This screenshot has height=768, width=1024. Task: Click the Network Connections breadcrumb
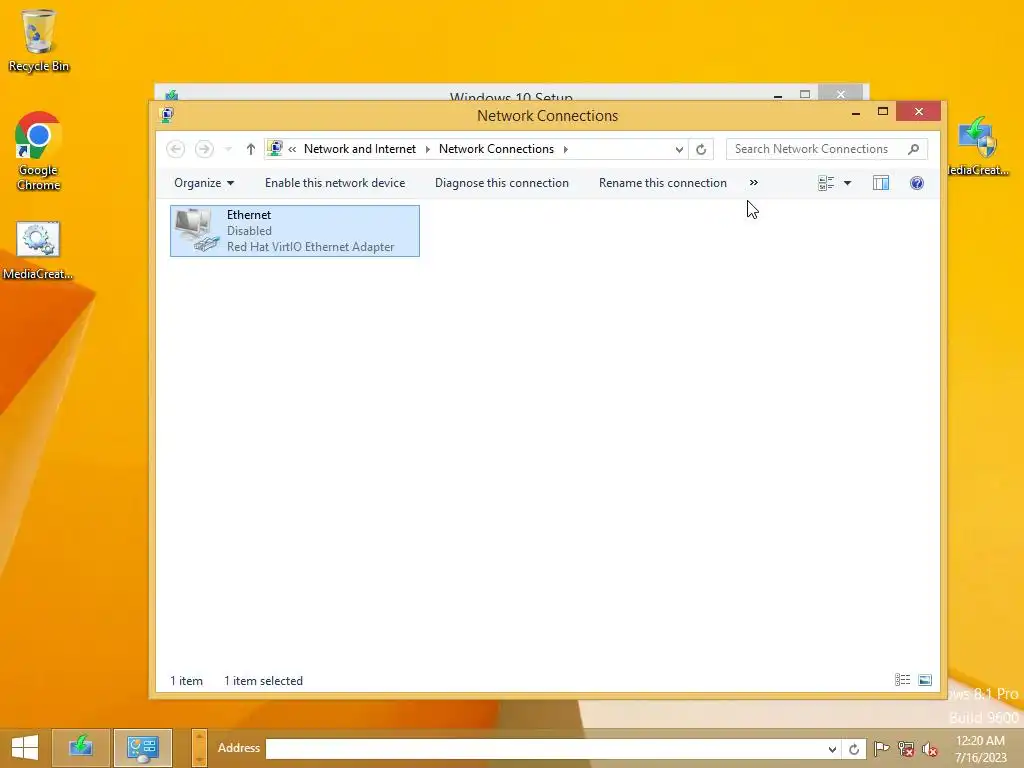tap(496, 149)
